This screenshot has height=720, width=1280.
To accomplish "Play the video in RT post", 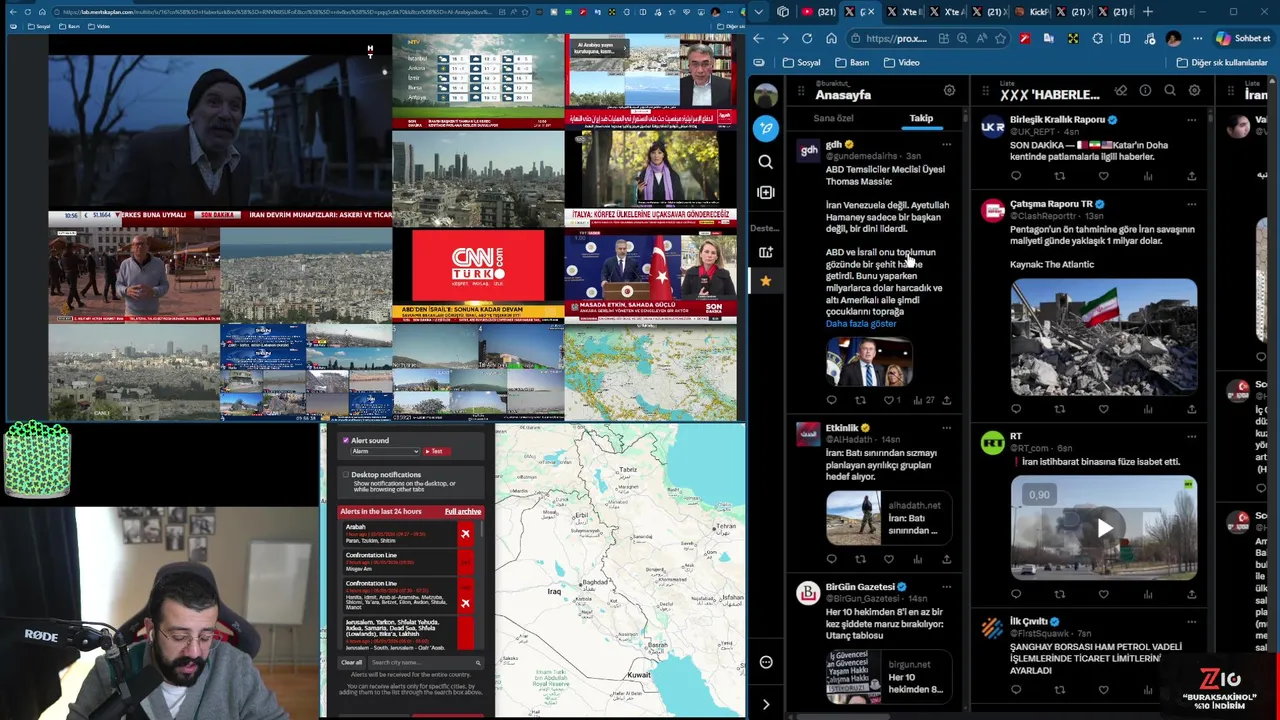I will coord(1104,529).
